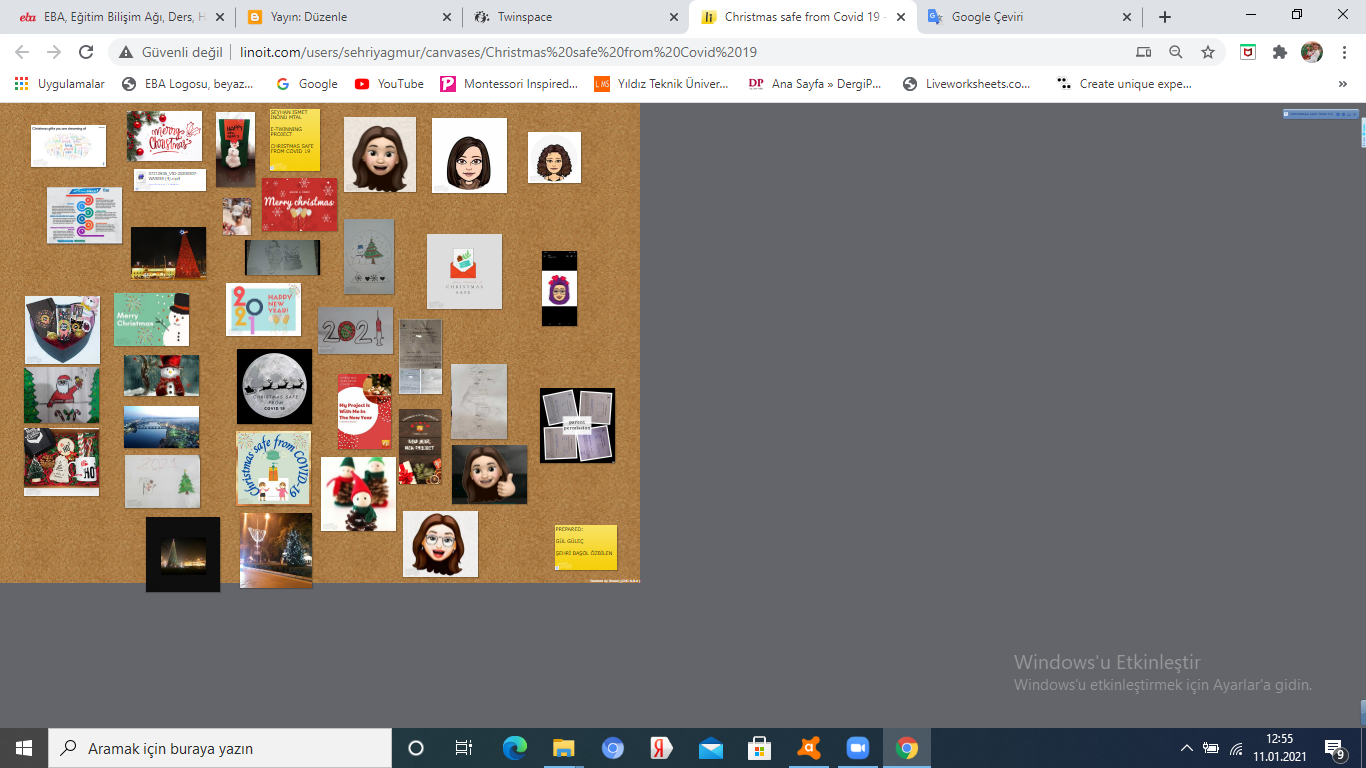Open the pinecone elves photo
1366x768 pixels.
(358, 494)
